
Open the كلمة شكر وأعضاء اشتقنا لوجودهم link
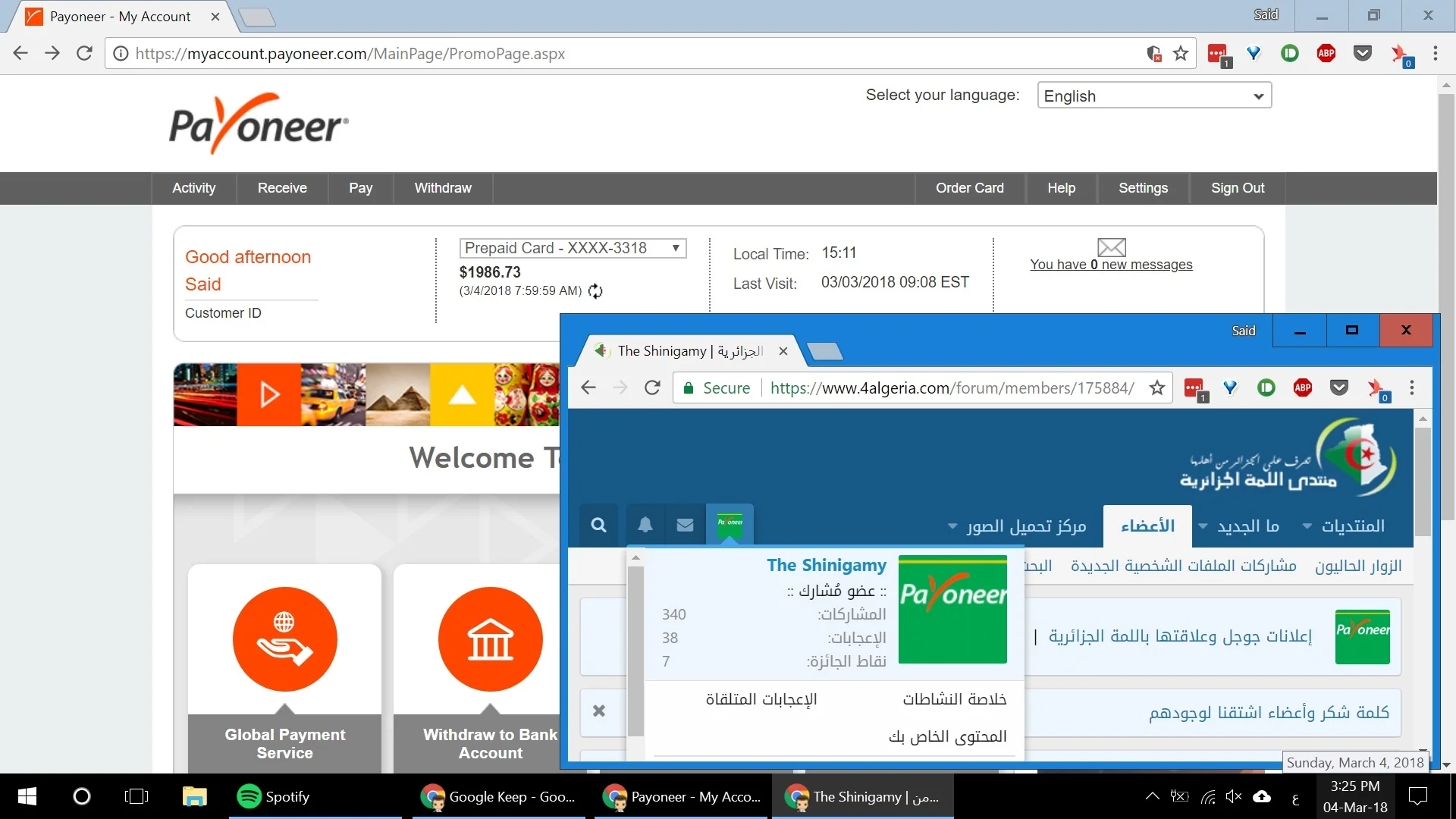tap(1269, 712)
